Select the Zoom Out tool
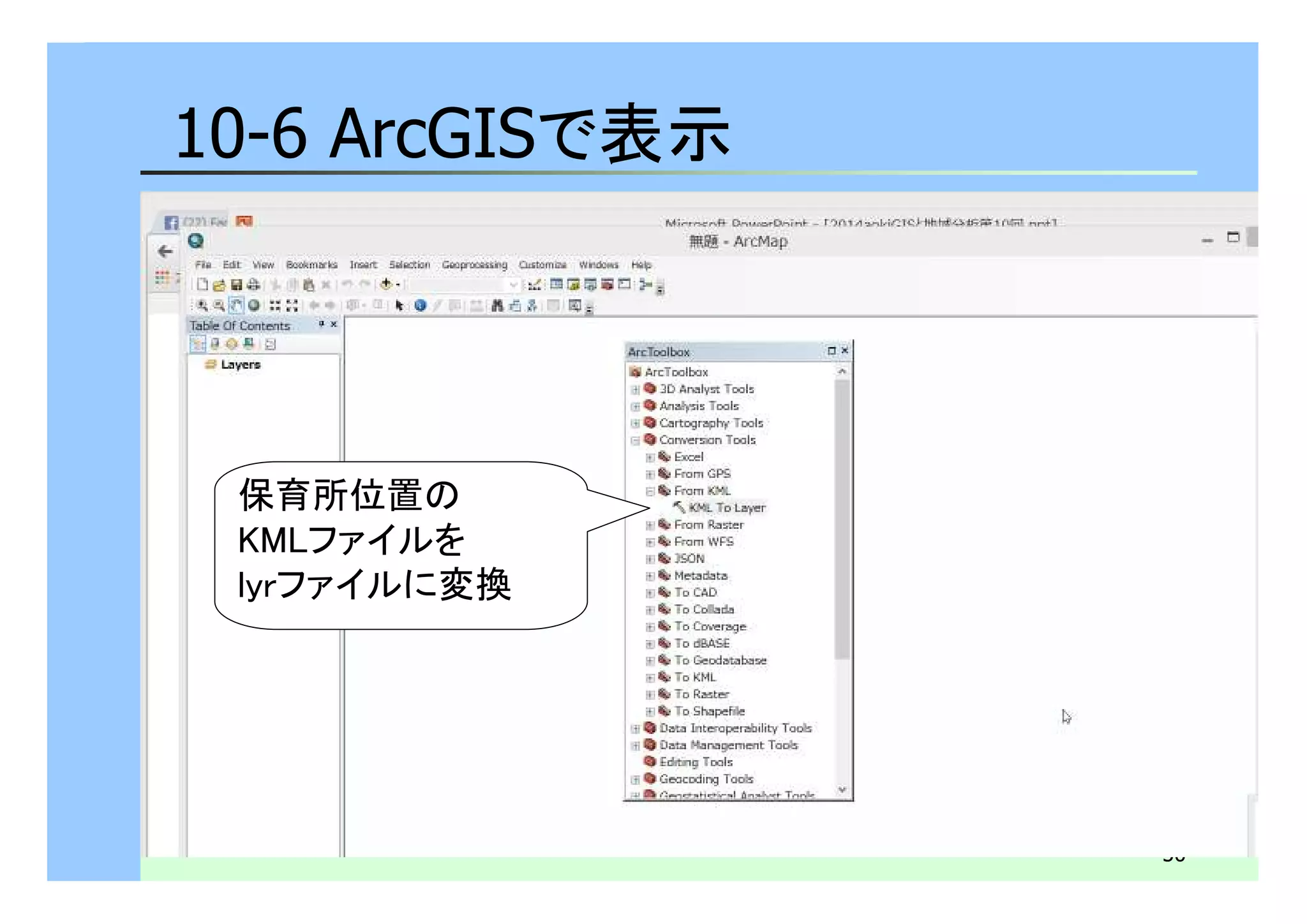This screenshot has width=1307, height=924. click(x=219, y=306)
